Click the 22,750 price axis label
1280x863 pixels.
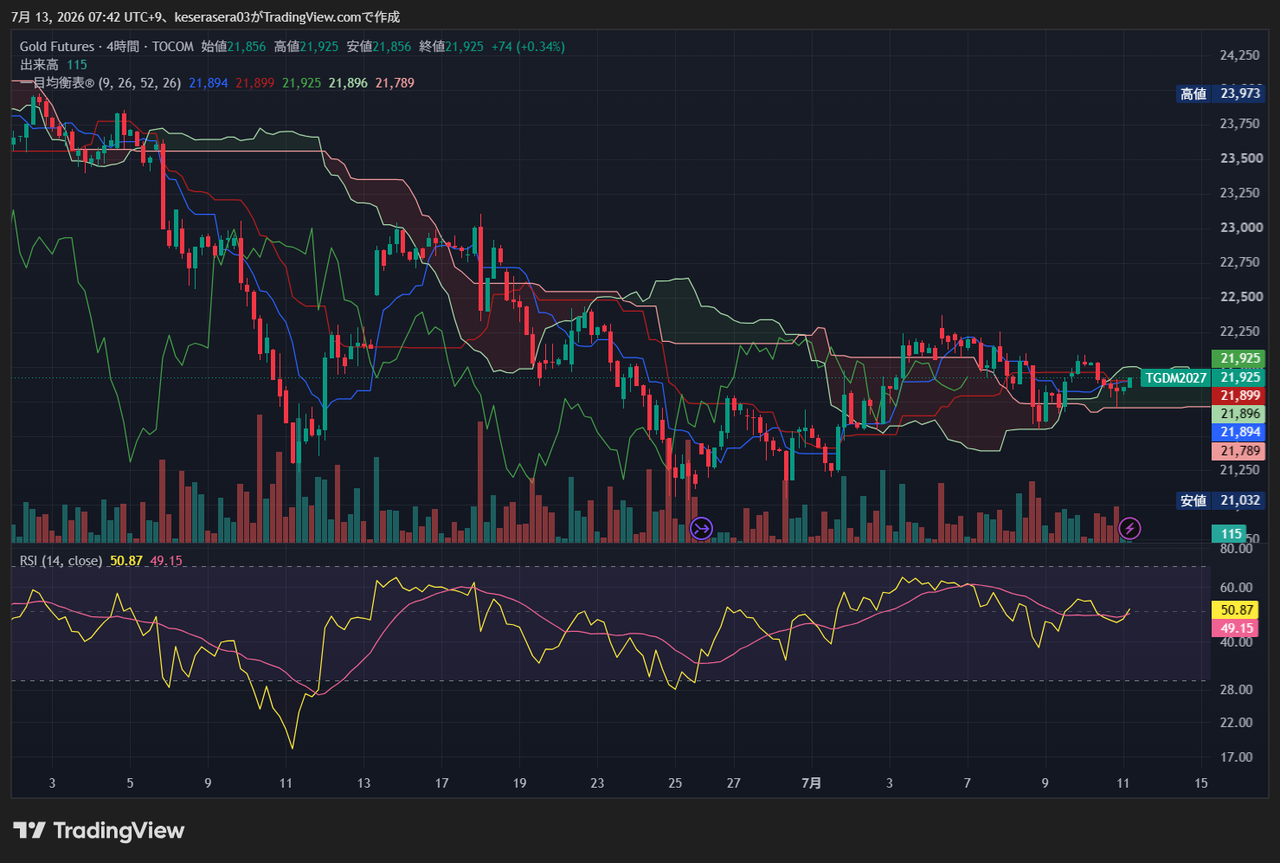[1240, 263]
